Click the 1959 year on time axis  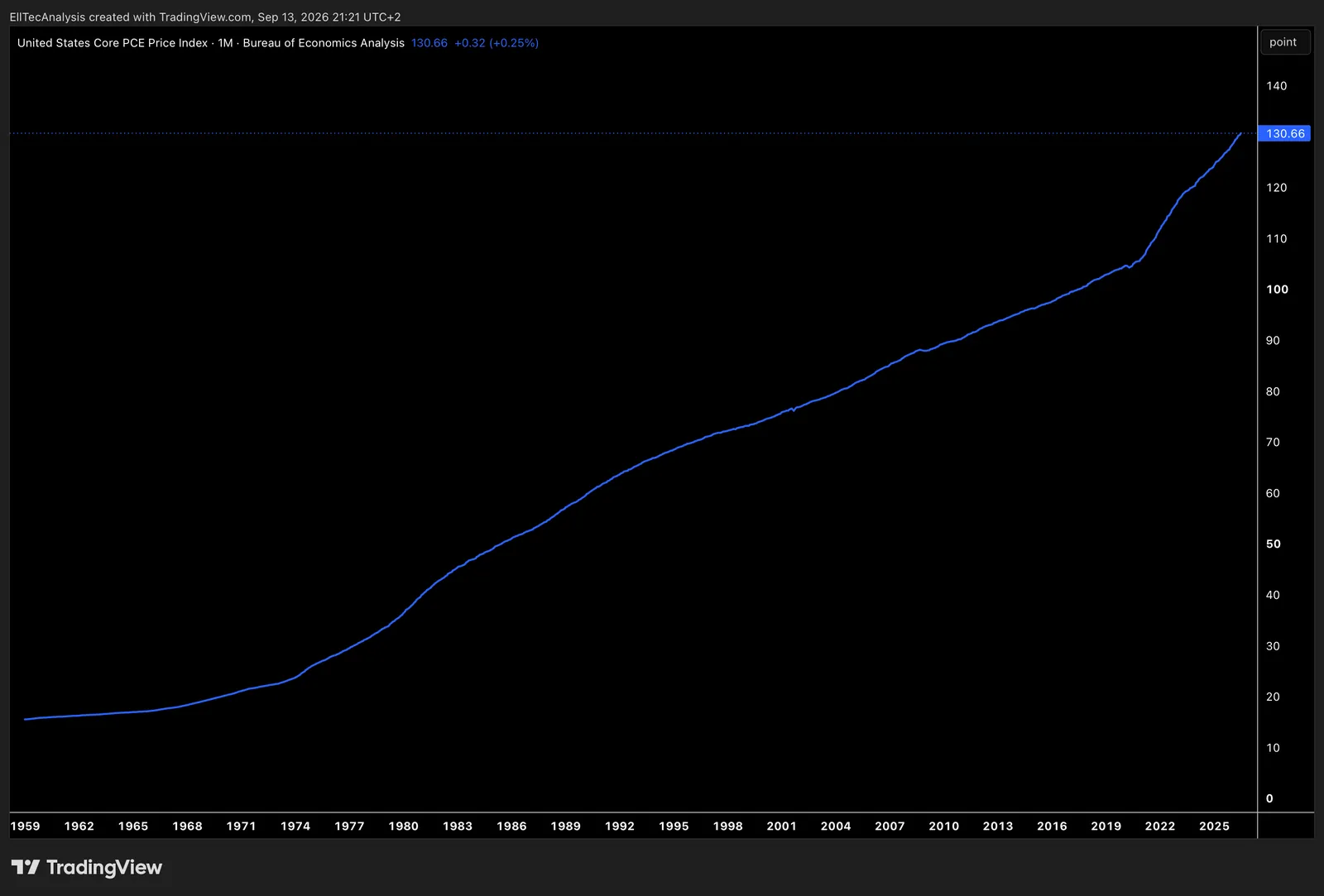(25, 826)
